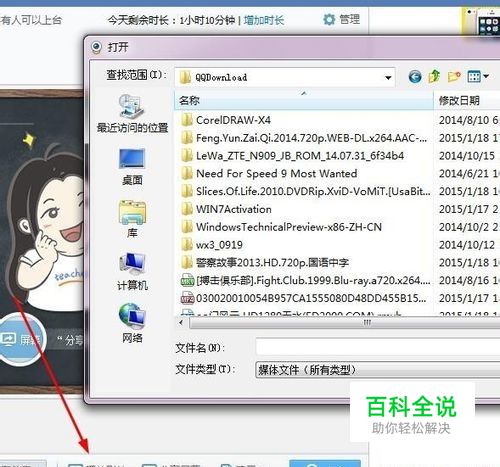Open 管理 settings gear in background window
This screenshot has height=467, width=500.
click(342, 19)
